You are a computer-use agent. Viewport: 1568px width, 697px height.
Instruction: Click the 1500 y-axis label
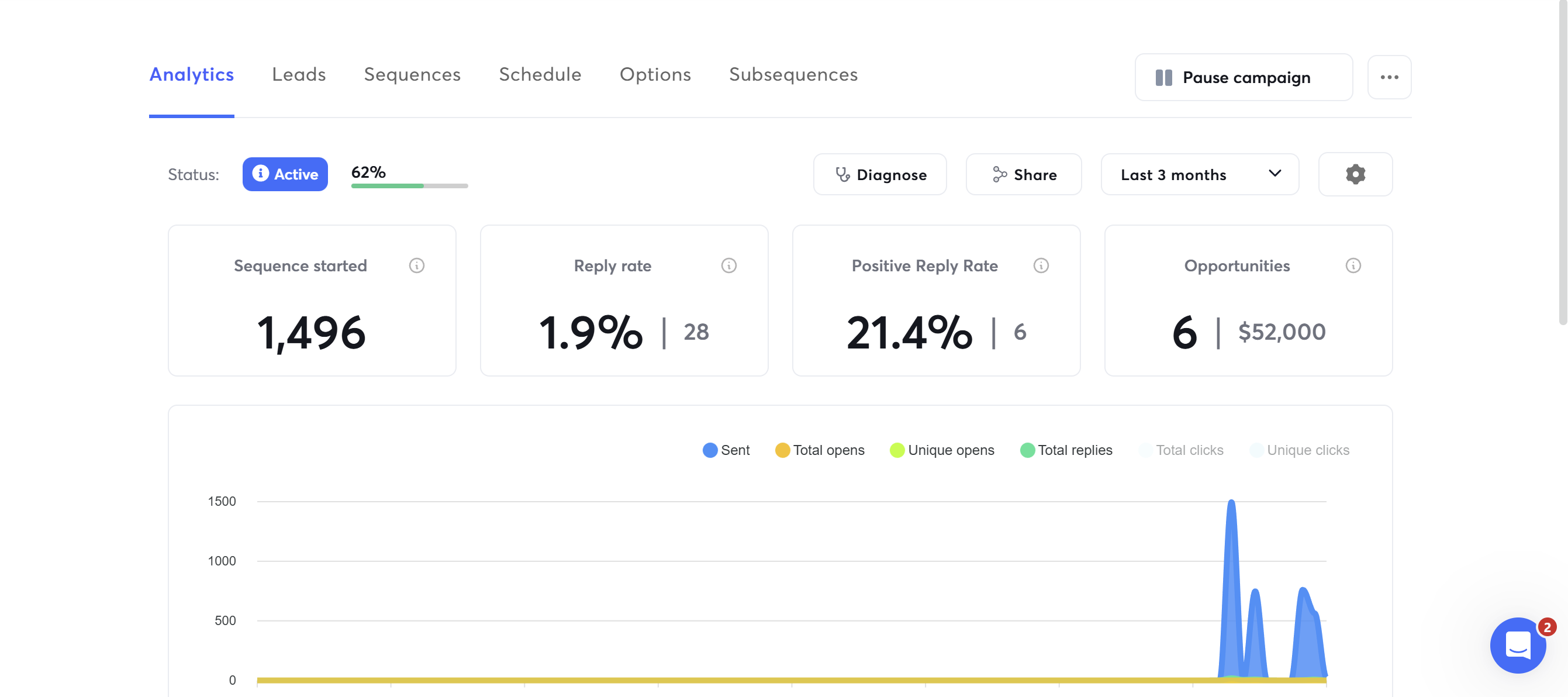point(222,502)
